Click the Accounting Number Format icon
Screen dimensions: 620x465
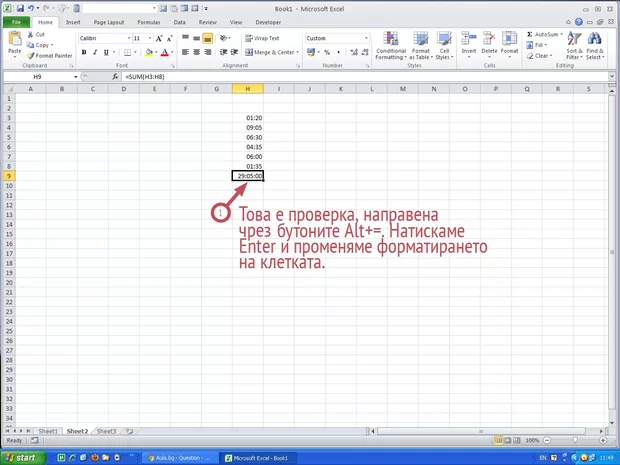(x=311, y=52)
